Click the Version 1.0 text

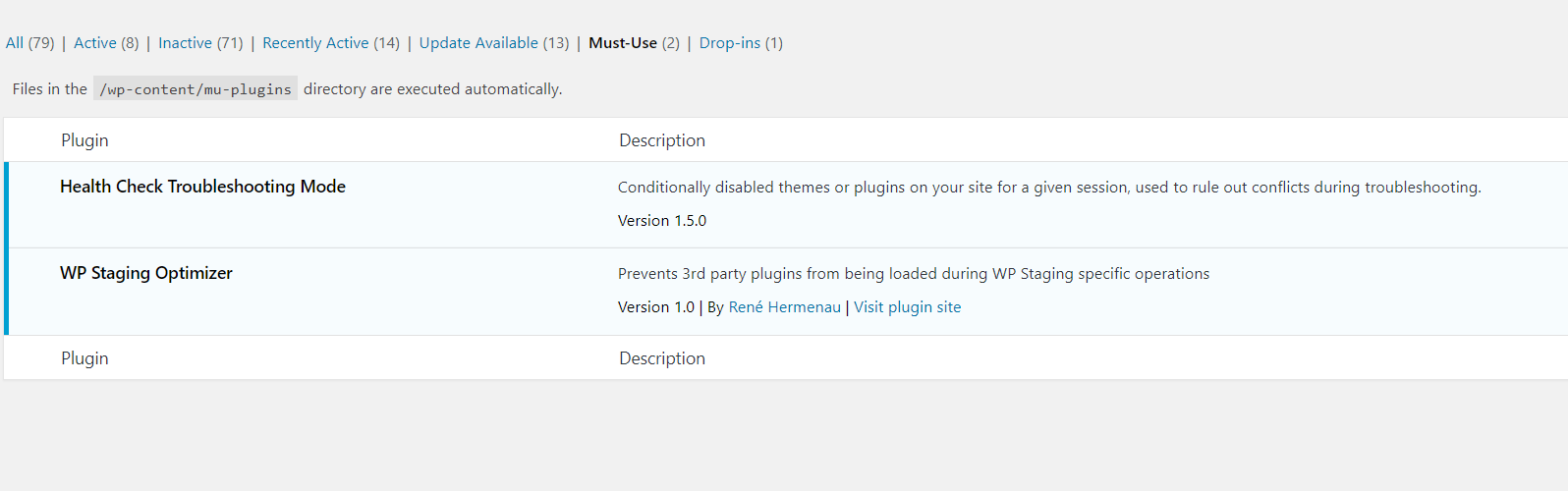656,307
